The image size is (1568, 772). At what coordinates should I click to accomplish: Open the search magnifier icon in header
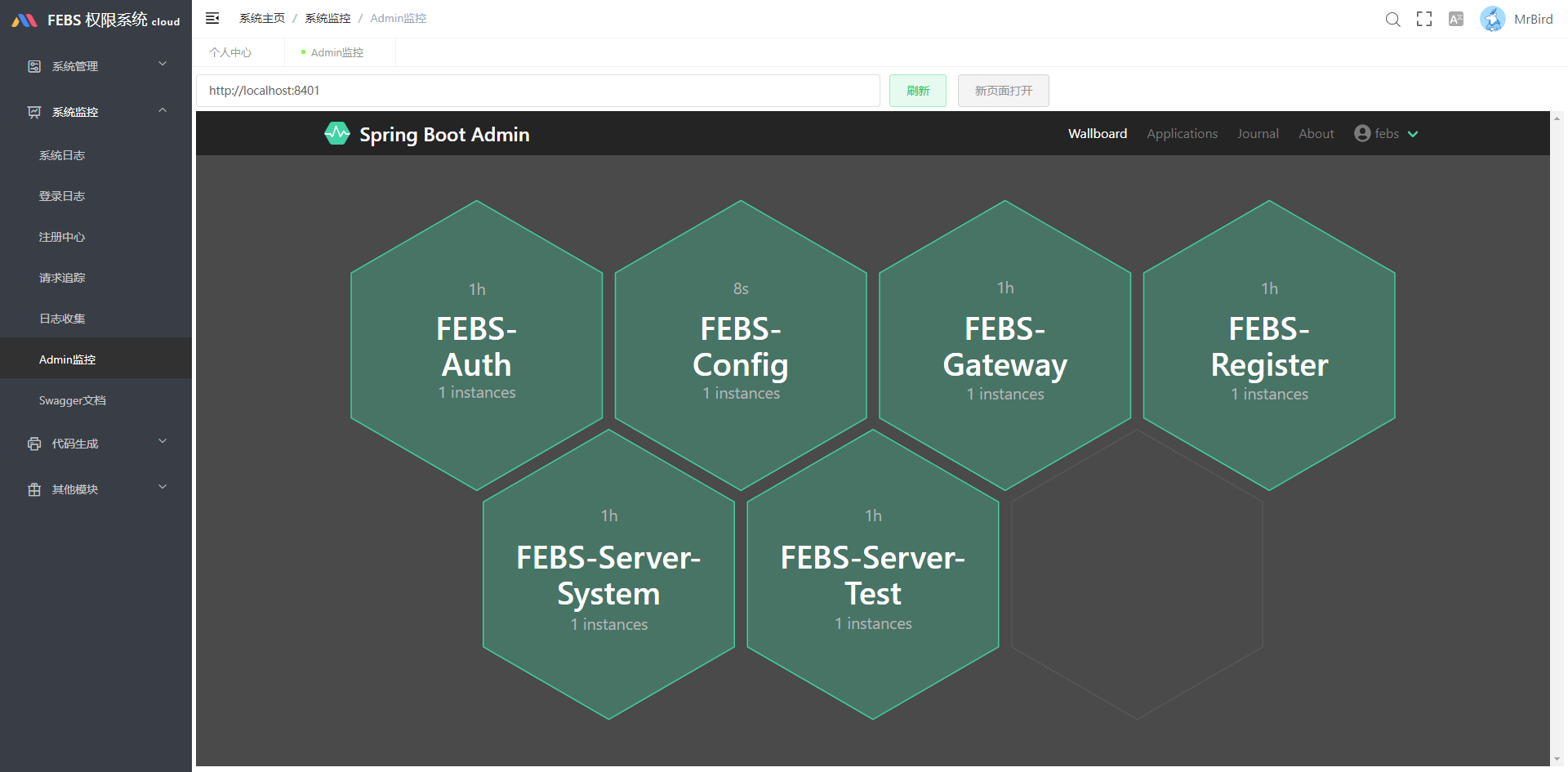pos(1393,19)
